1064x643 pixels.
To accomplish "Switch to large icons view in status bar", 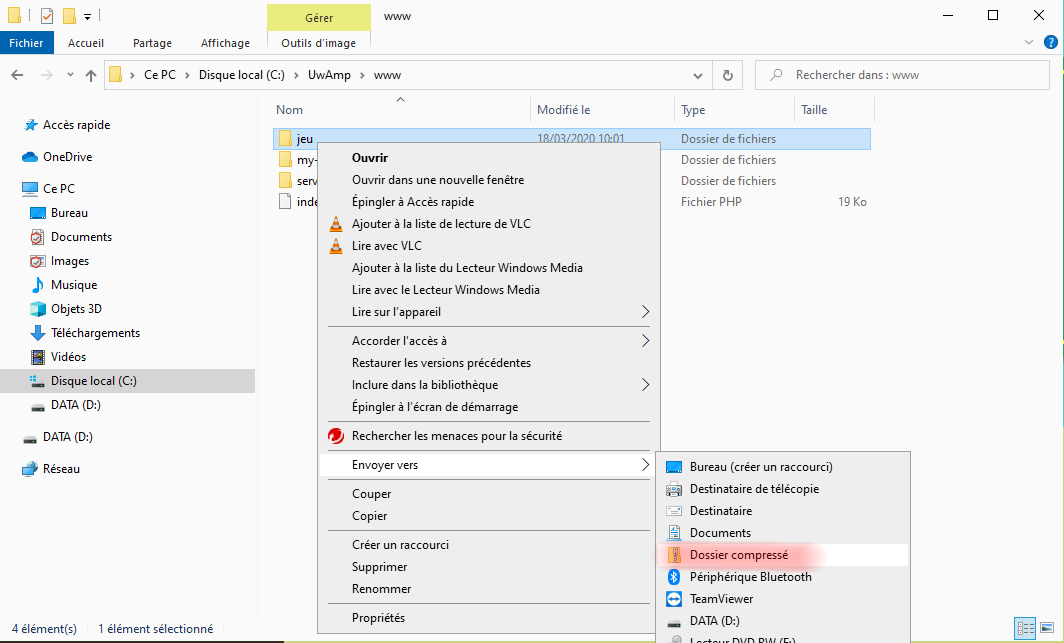I will (x=1046, y=629).
